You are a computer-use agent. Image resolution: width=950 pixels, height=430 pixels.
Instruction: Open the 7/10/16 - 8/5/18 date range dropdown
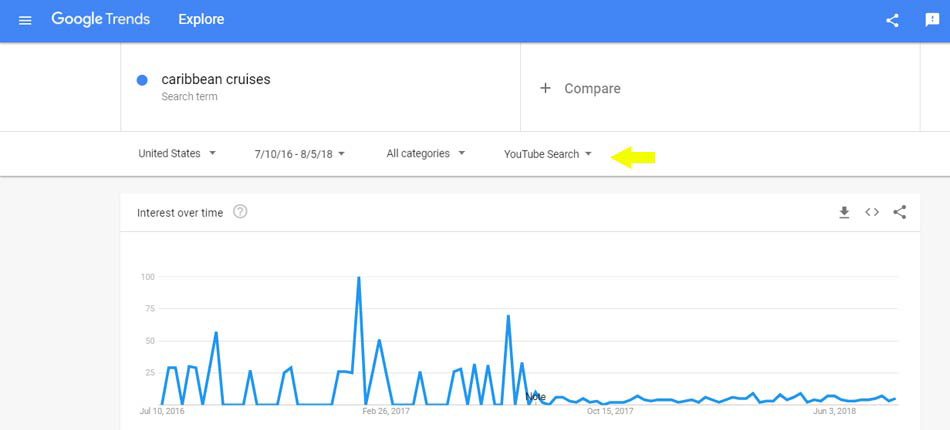[299, 154]
